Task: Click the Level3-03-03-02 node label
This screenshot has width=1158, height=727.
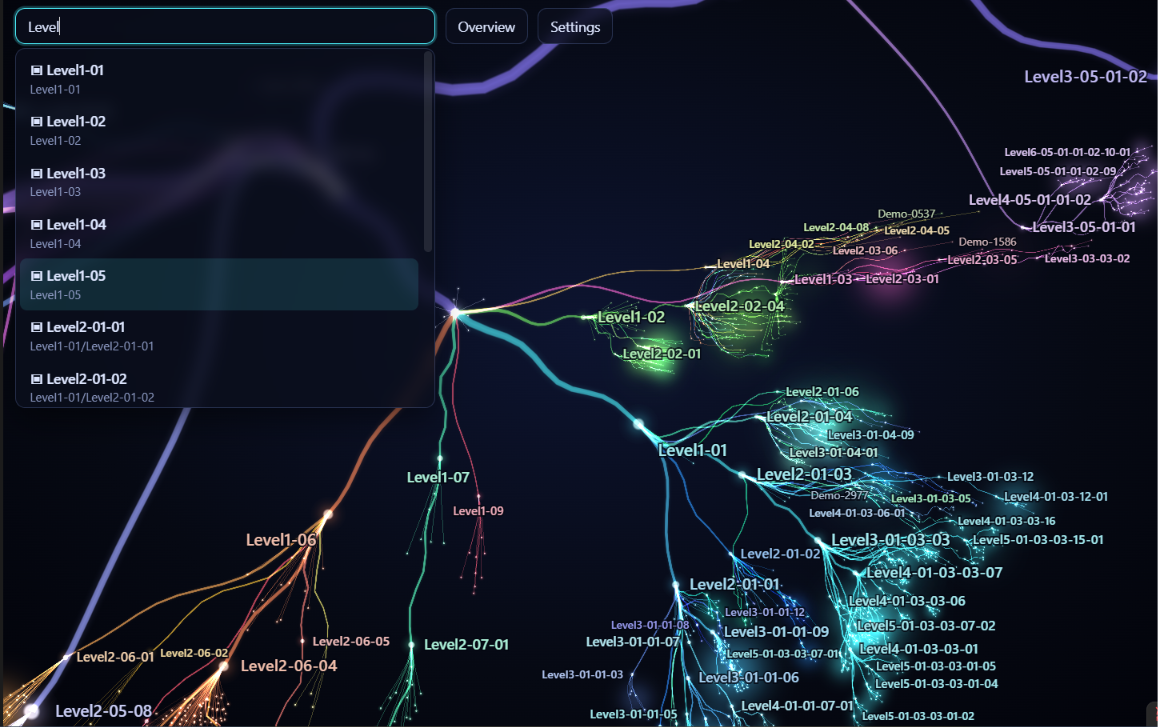Action: [1086, 259]
